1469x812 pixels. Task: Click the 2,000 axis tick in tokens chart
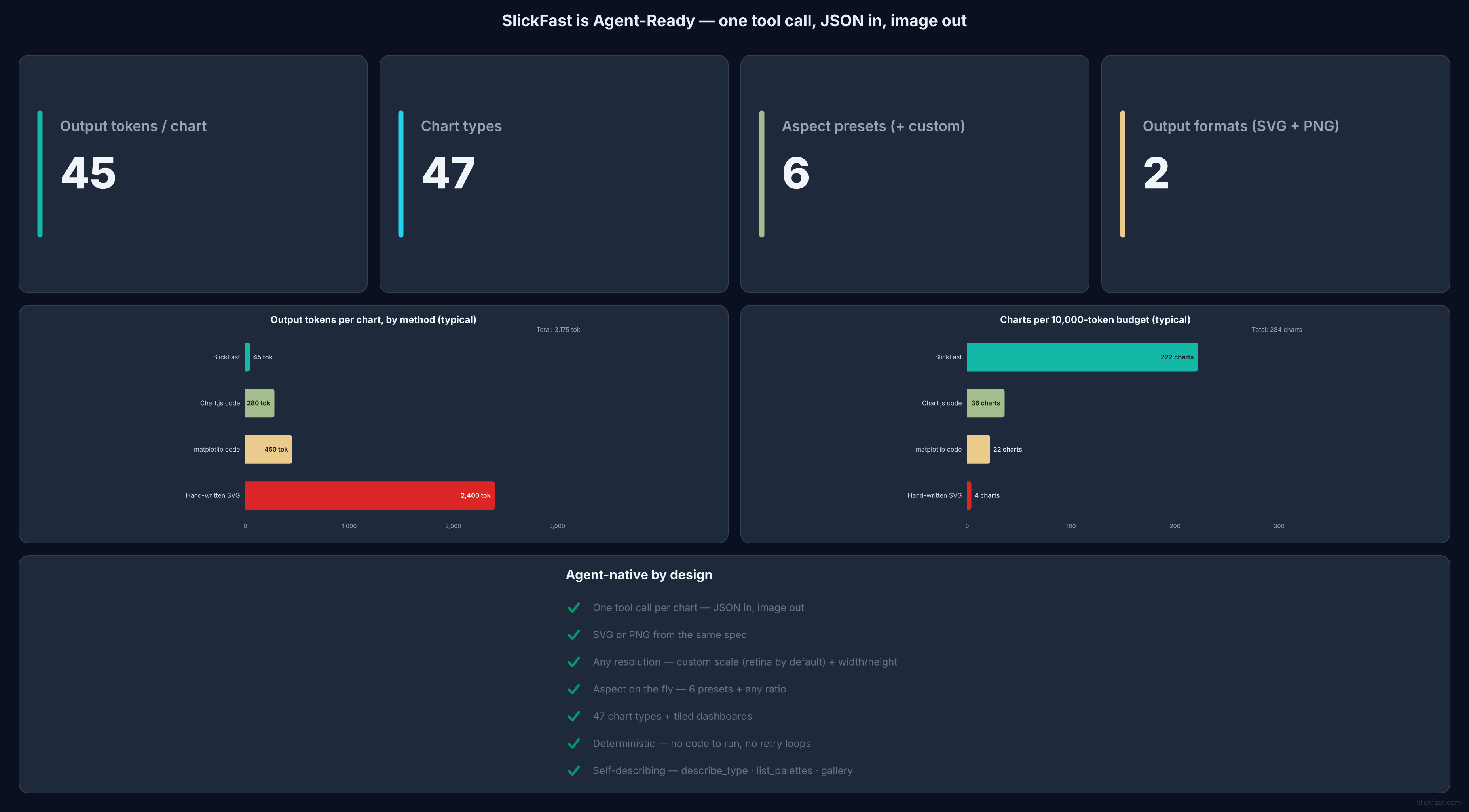[x=454, y=526]
